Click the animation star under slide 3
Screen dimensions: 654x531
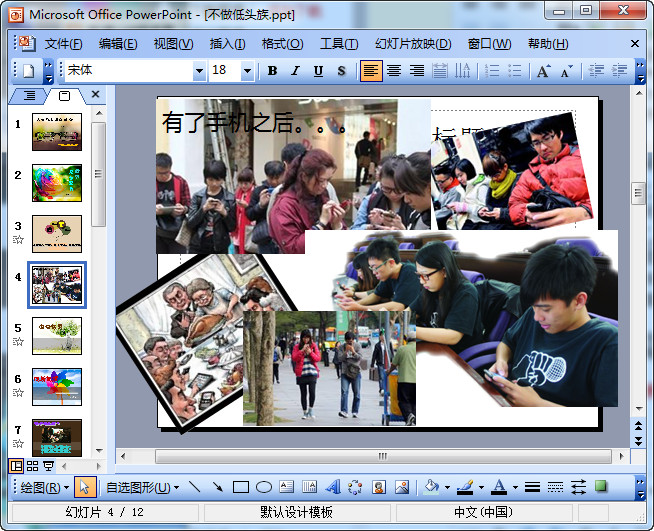pos(18,239)
